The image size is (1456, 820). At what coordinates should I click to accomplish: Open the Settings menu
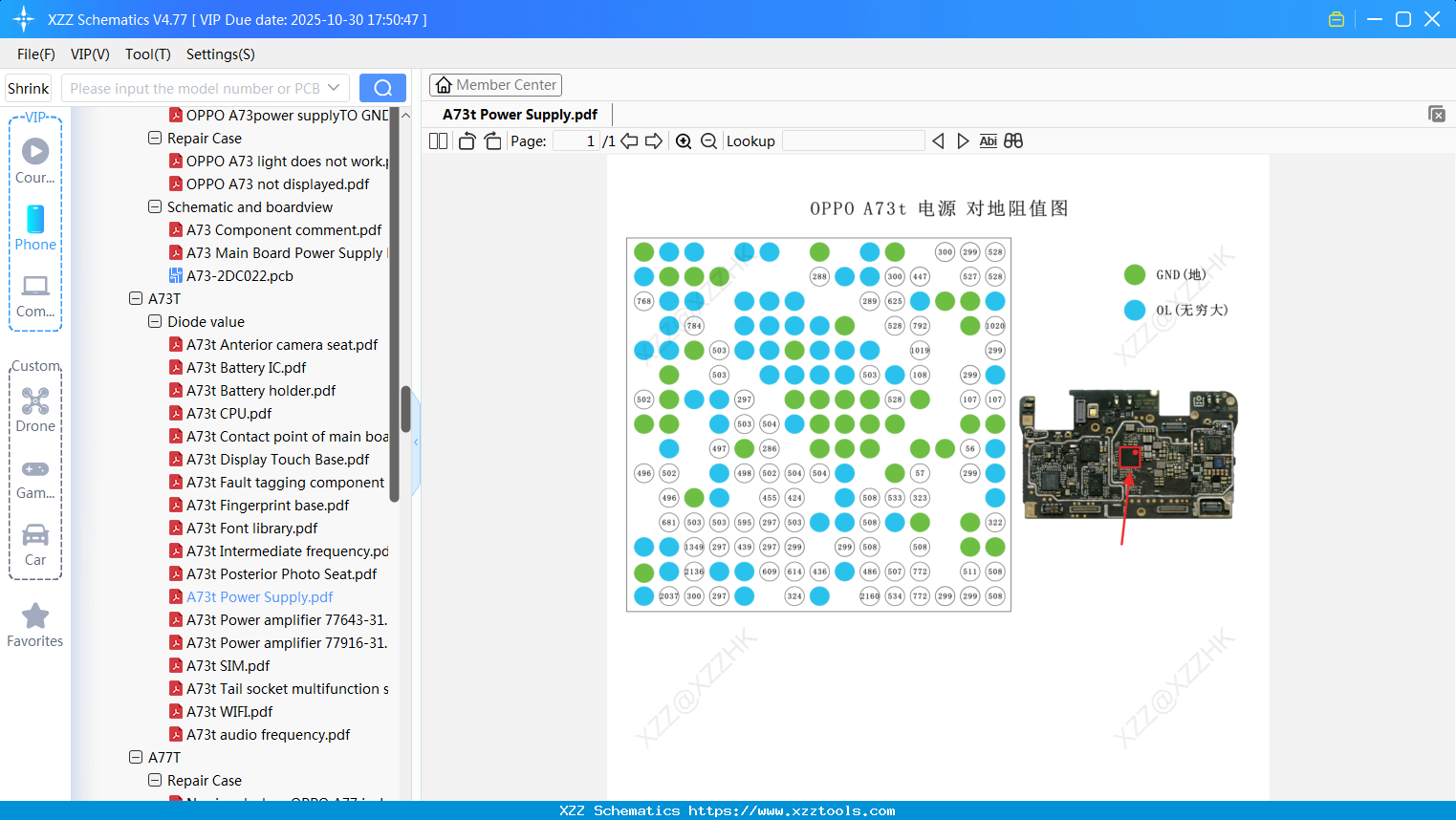pyautogui.click(x=221, y=54)
